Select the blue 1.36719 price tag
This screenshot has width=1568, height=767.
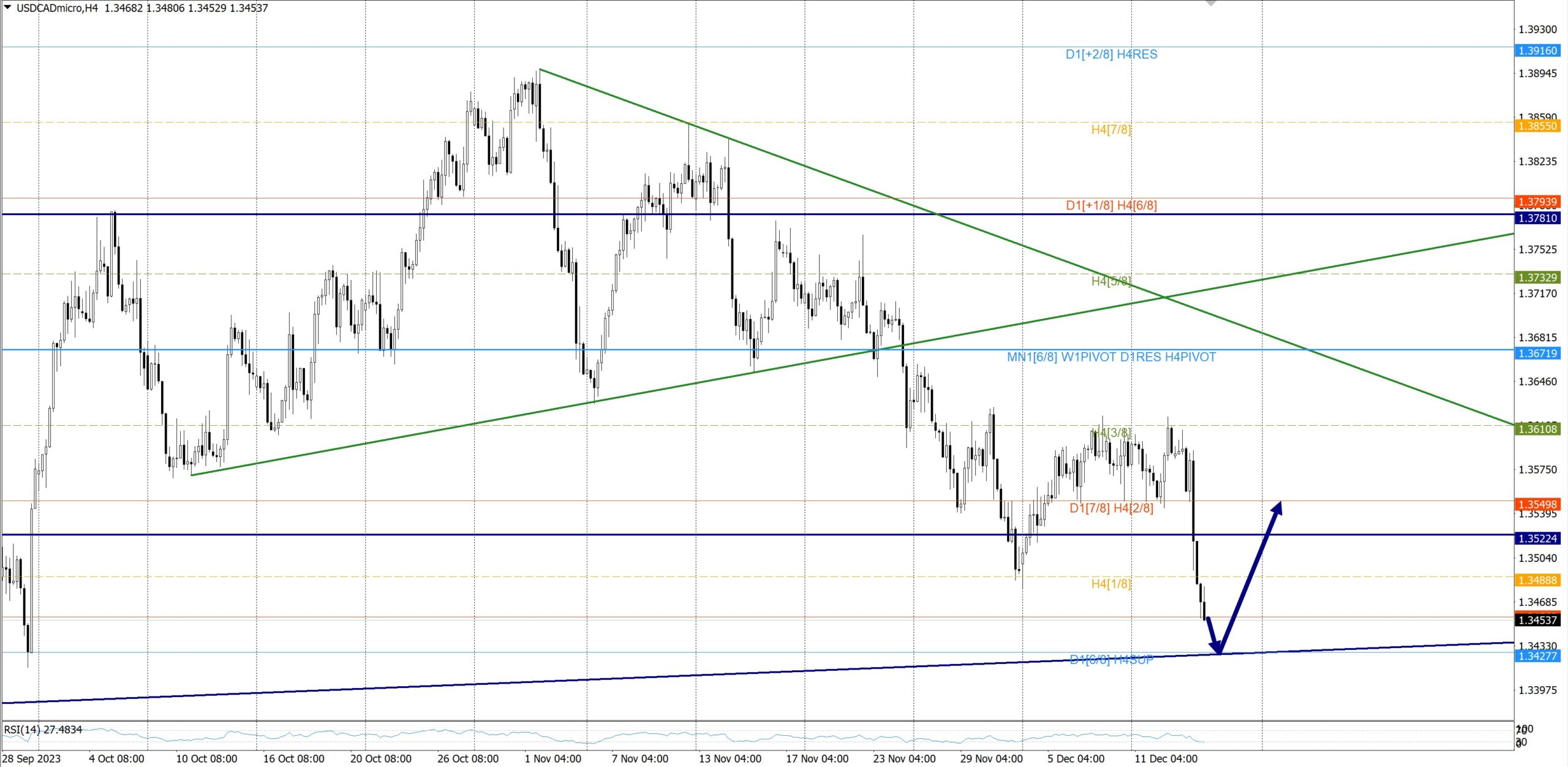(x=1537, y=353)
